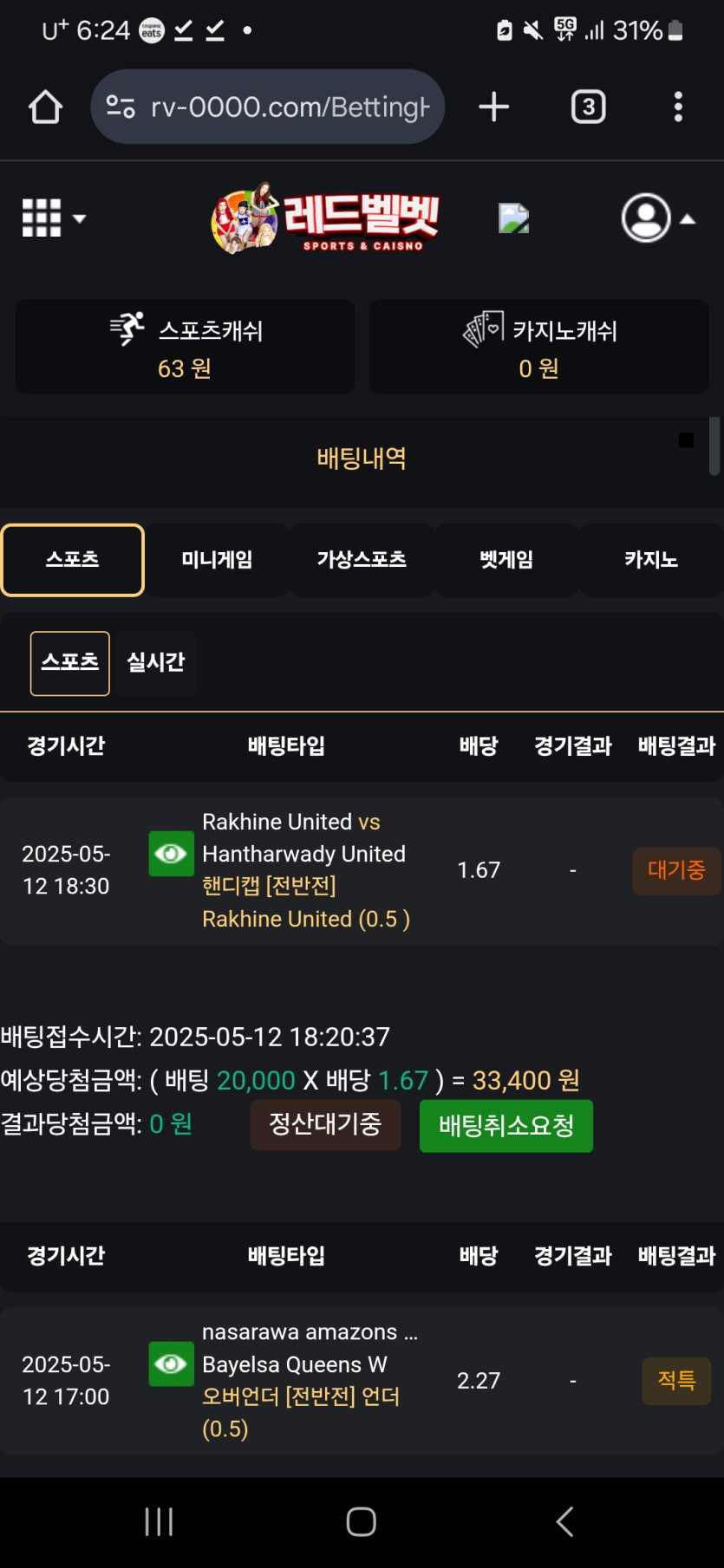Open the 카지노 tab
Image resolution: width=724 pixels, height=1568 pixels.
coord(651,560)
